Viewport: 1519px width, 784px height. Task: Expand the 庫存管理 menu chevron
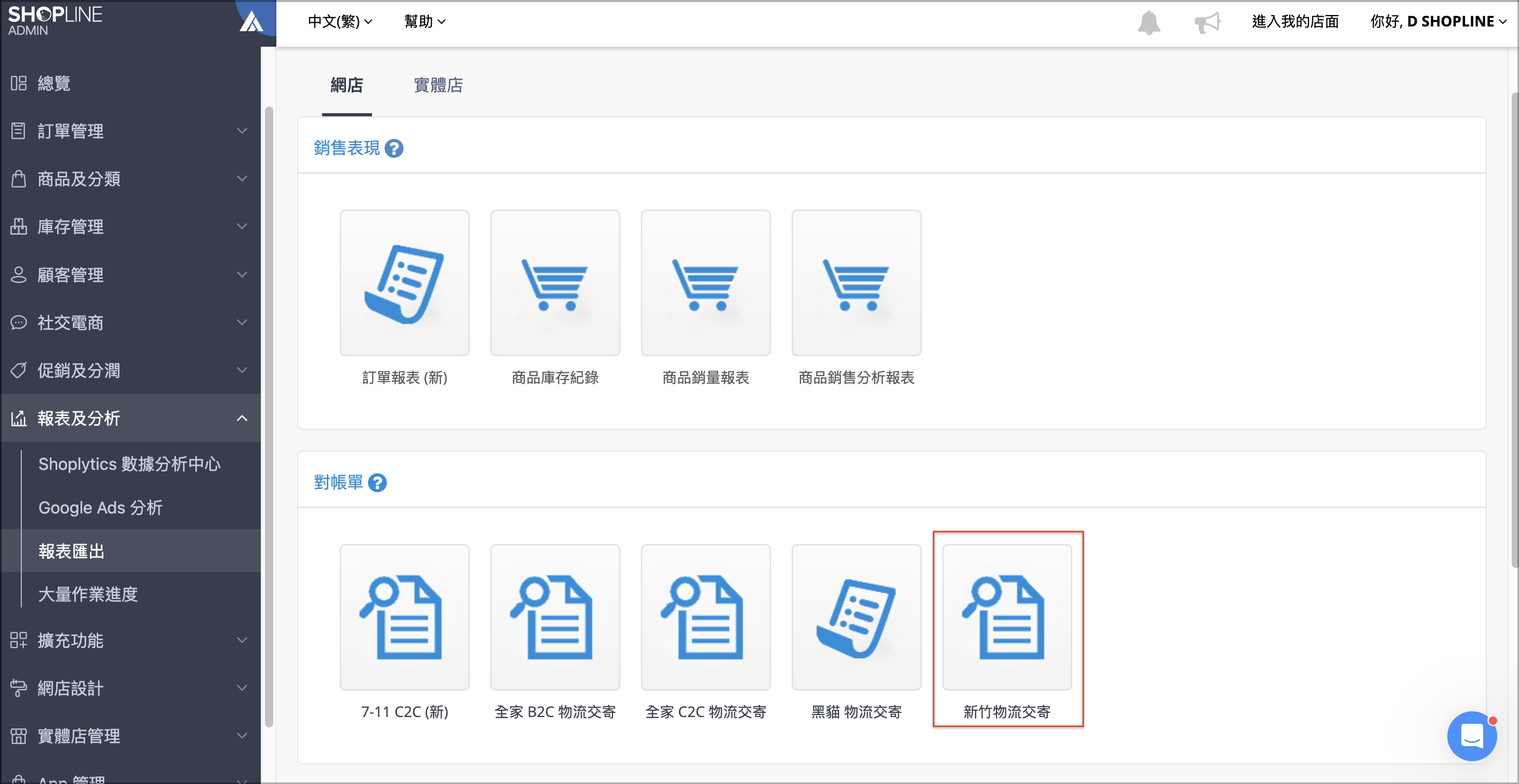point(242,226)
